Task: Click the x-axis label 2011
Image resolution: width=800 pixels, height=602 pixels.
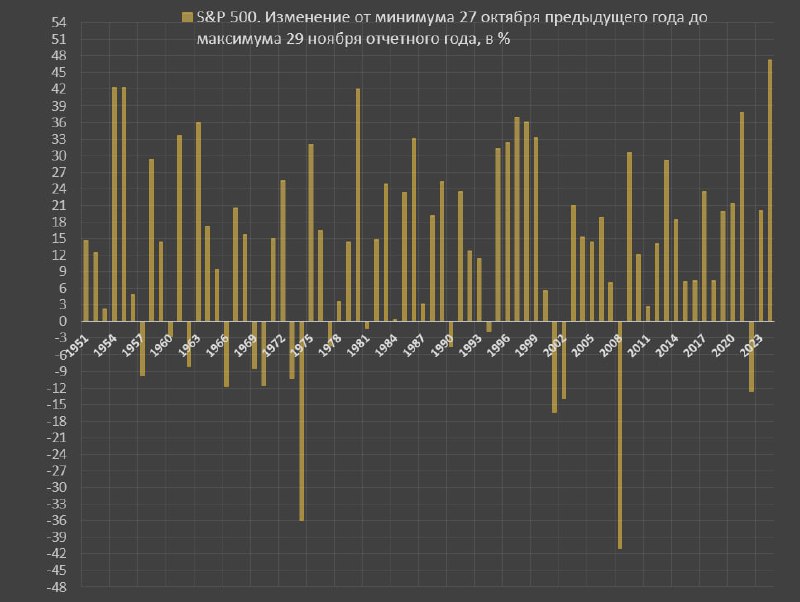Action: (639, 346)
